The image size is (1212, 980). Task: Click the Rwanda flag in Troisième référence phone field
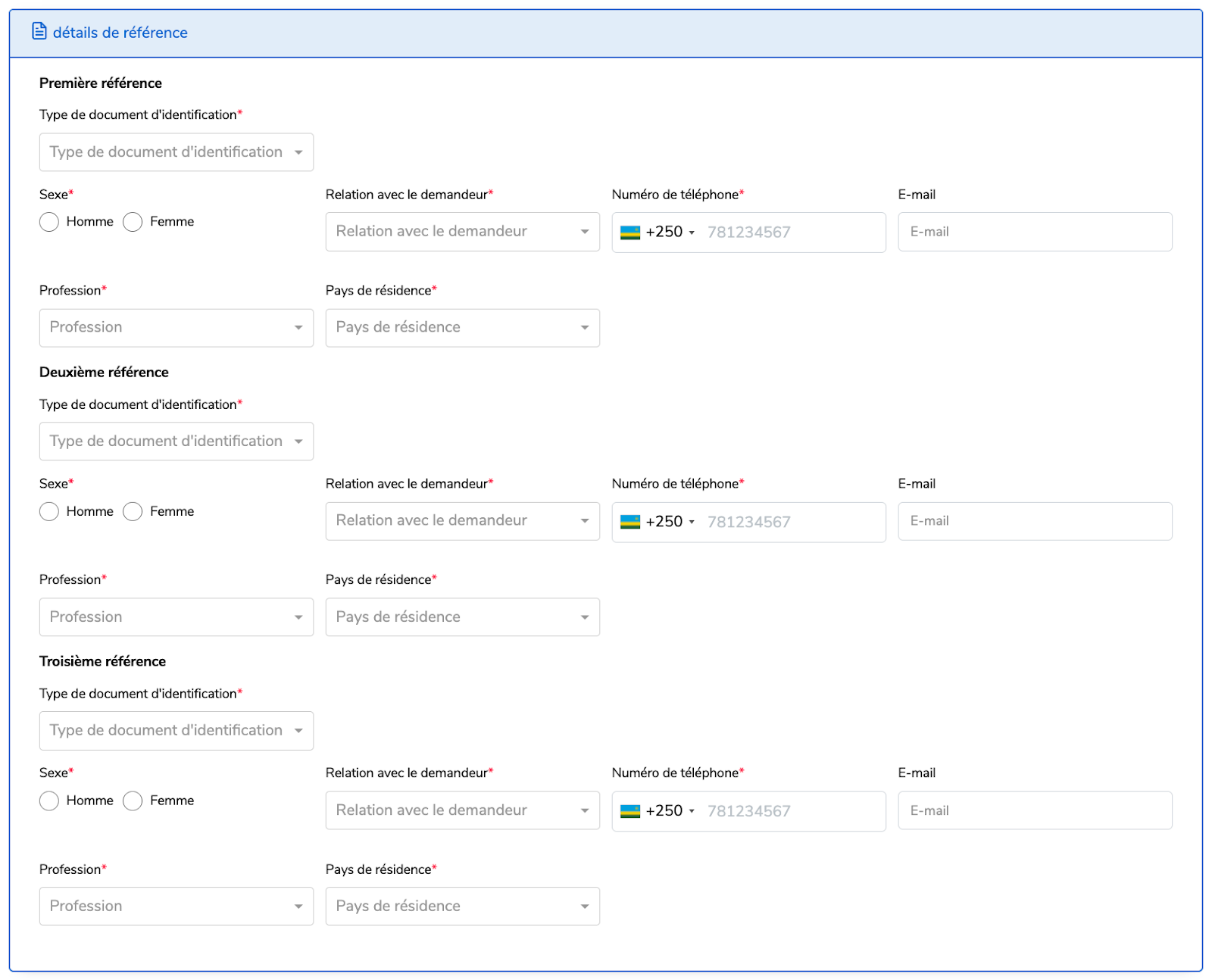point(630,811)
